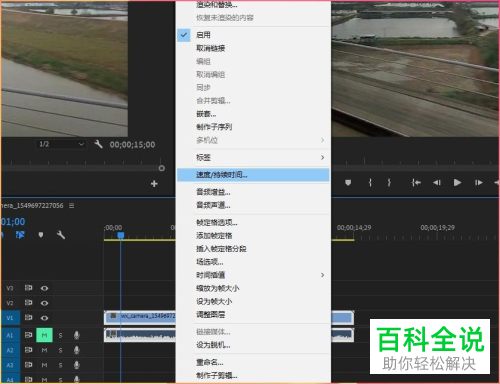Mute track A2
The height and width of the screenshot is (384, 500).
(44, 350)
